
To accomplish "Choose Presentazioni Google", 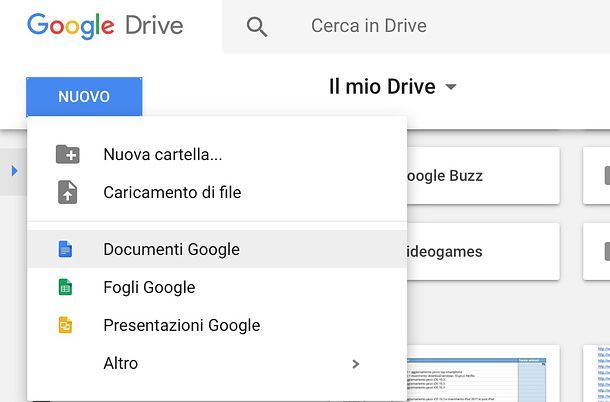I will (217, 325).
